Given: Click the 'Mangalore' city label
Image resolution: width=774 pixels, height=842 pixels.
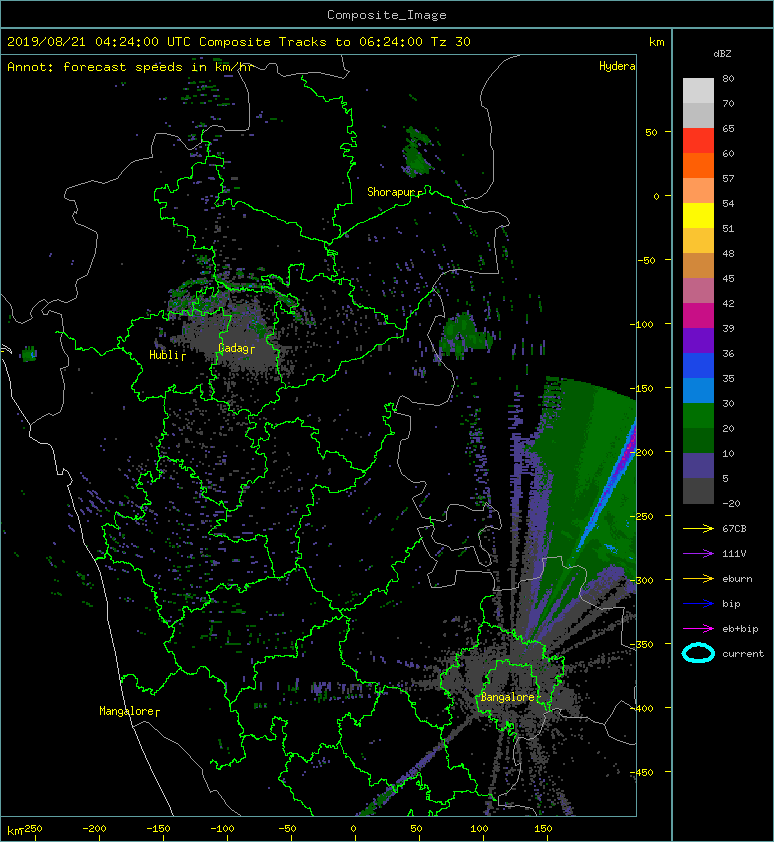Looking at the screenshot, I should [127, 711].
